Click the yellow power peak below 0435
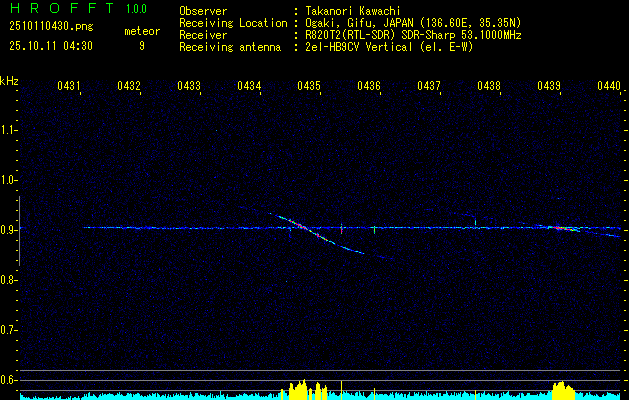 (306, 389)
